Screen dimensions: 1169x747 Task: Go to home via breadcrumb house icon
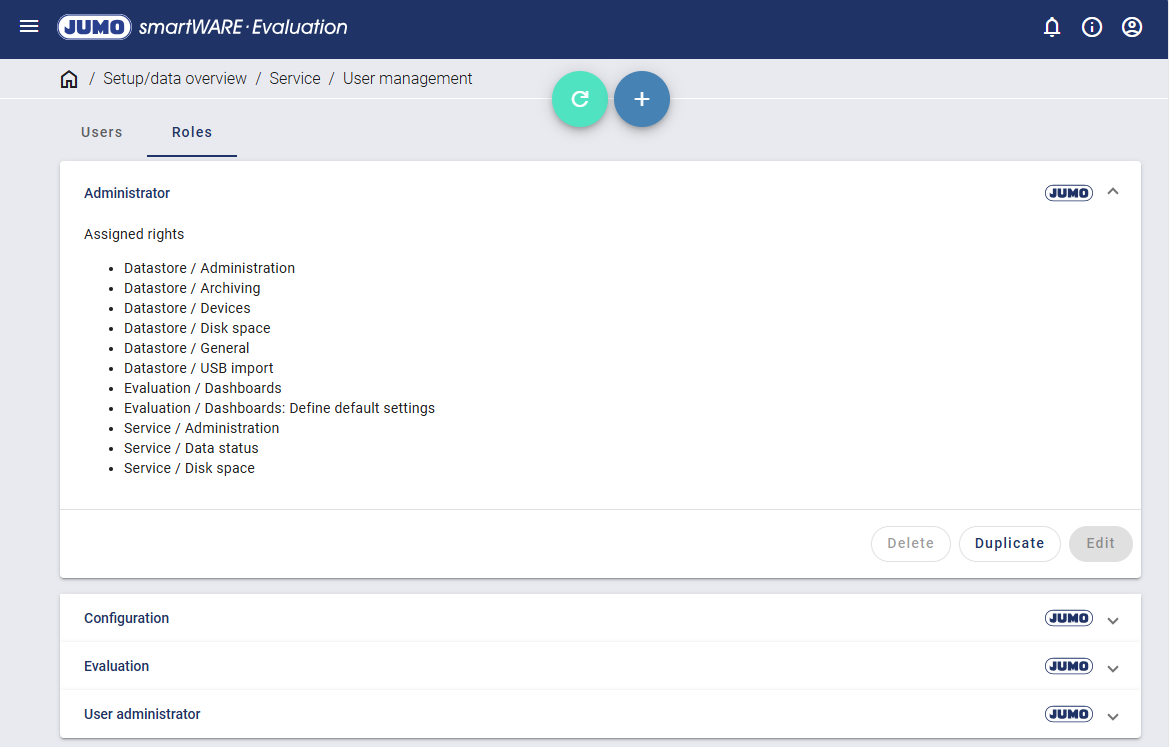coord(69,79)
